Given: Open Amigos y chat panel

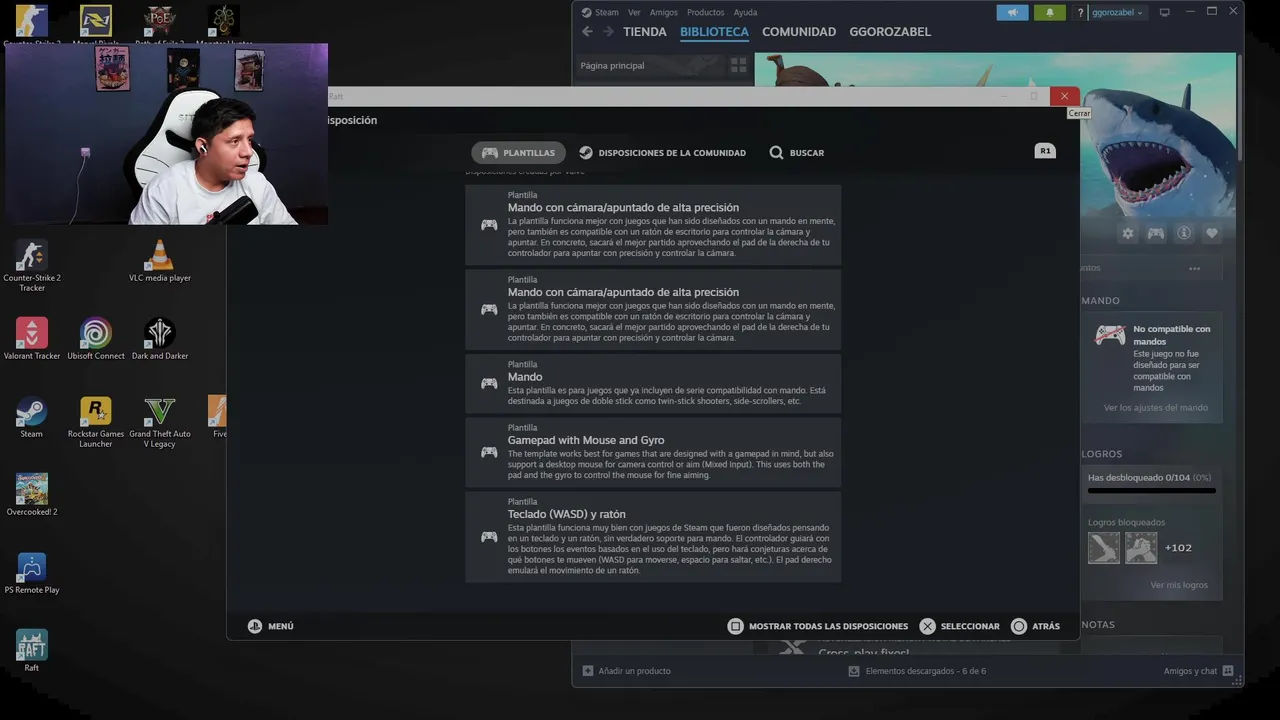Looking at the screenshot, I should click(x=1198, y=671).
